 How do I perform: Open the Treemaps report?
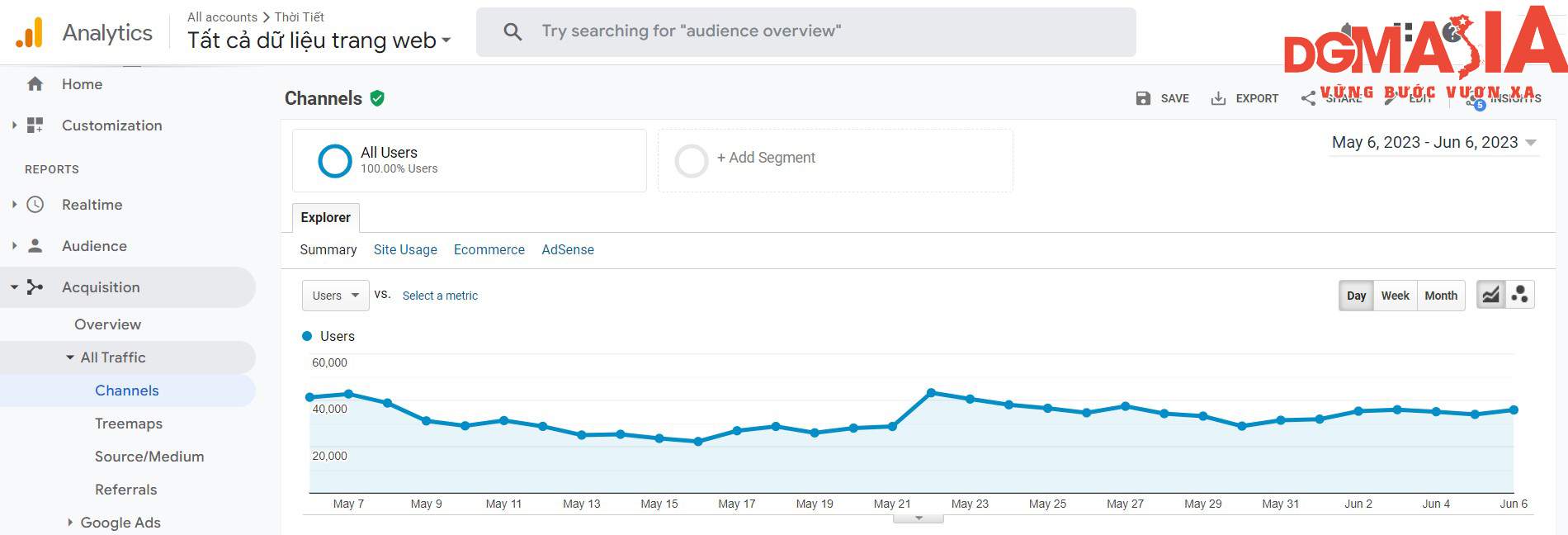(x=129, y=424)
